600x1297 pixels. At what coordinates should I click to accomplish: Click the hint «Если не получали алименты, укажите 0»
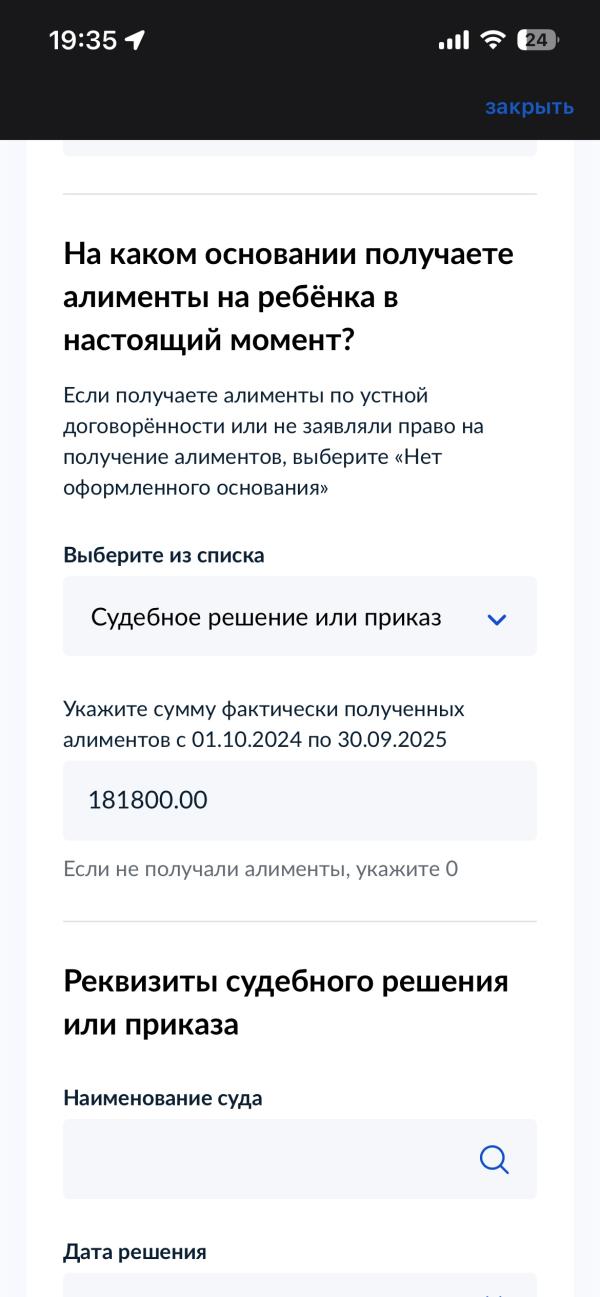coord(260,869)
